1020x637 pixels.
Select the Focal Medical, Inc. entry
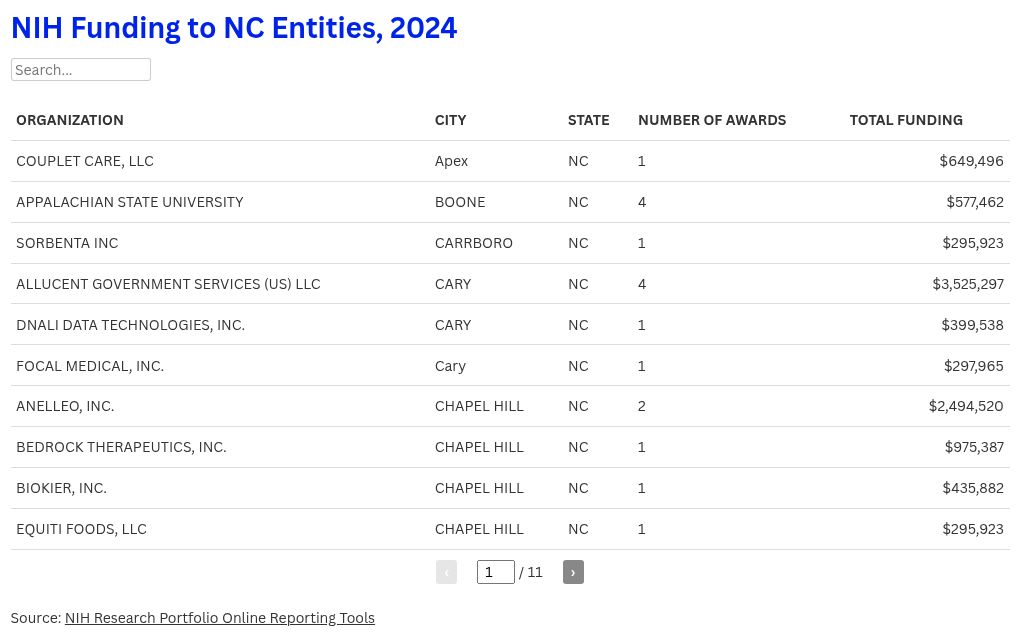click(x=510, y=366)
